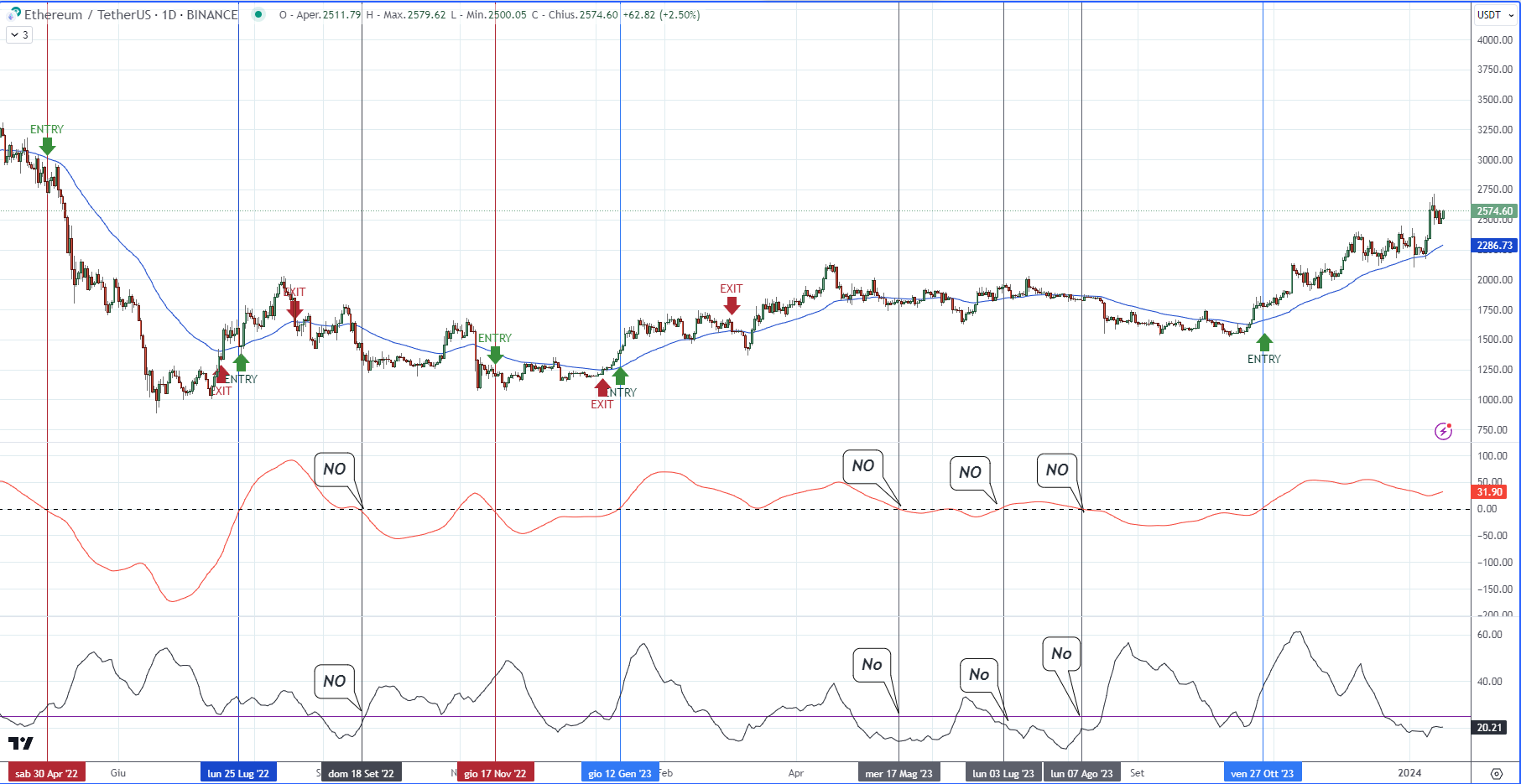Click the TradingView logo at bottom-left

tap(21, 743)
